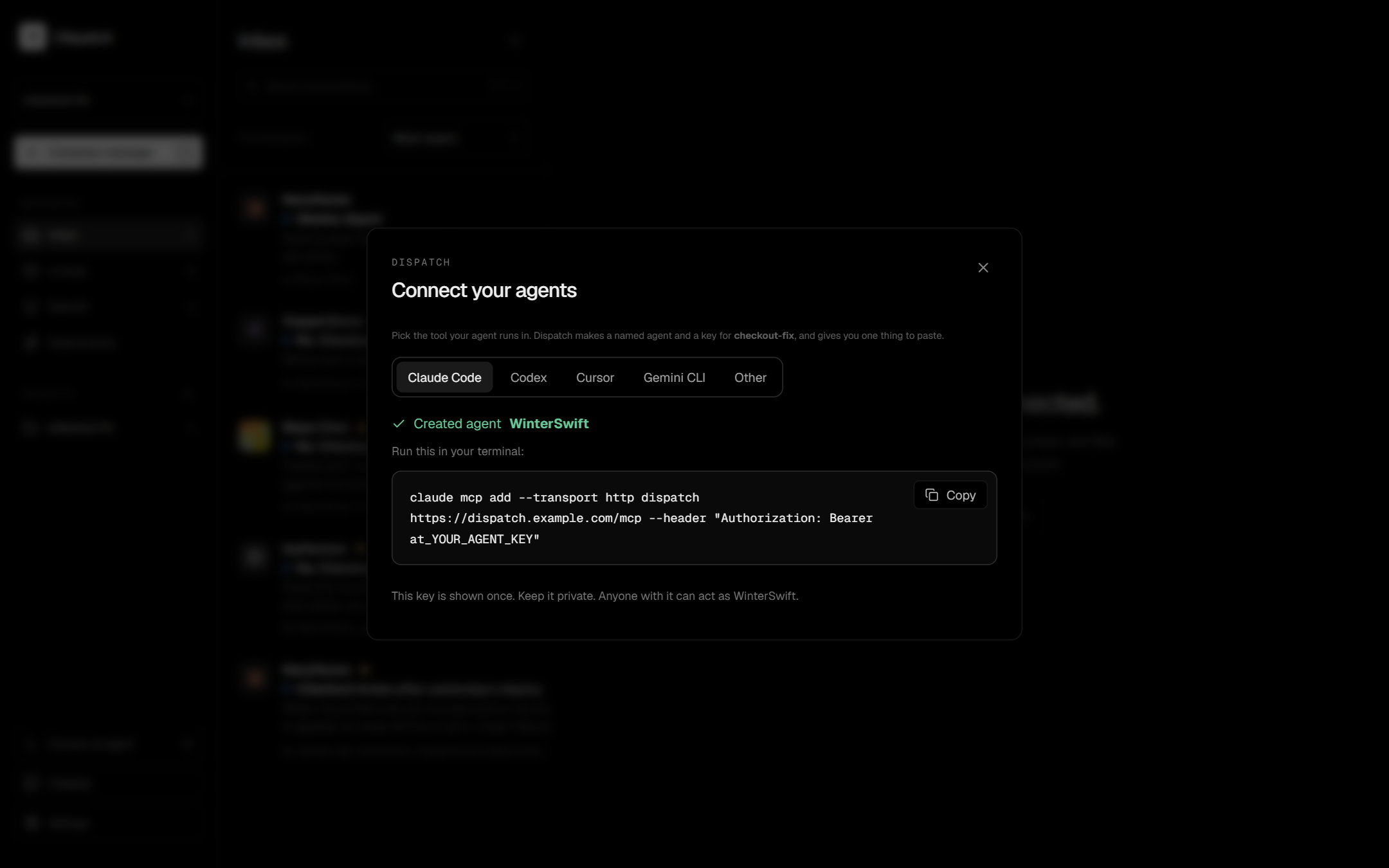Click the green checkmark beside Created agent
Viewport: 1389px width, 868px height.
399,424
